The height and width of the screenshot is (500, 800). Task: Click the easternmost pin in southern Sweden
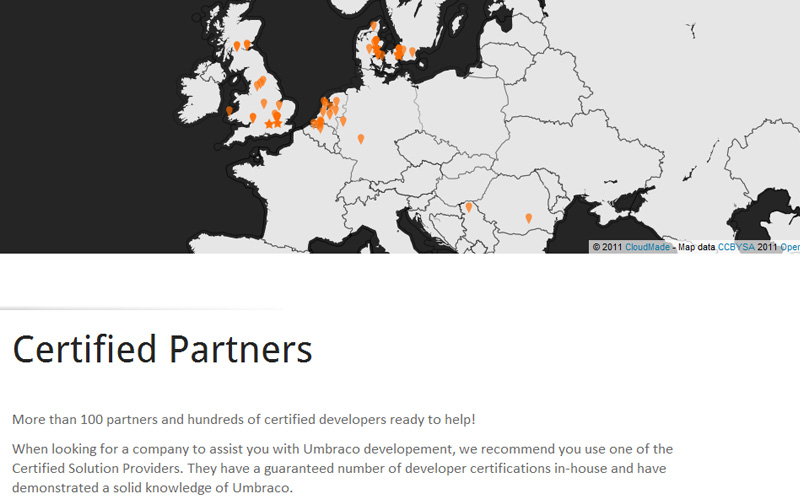coord(412,52)
